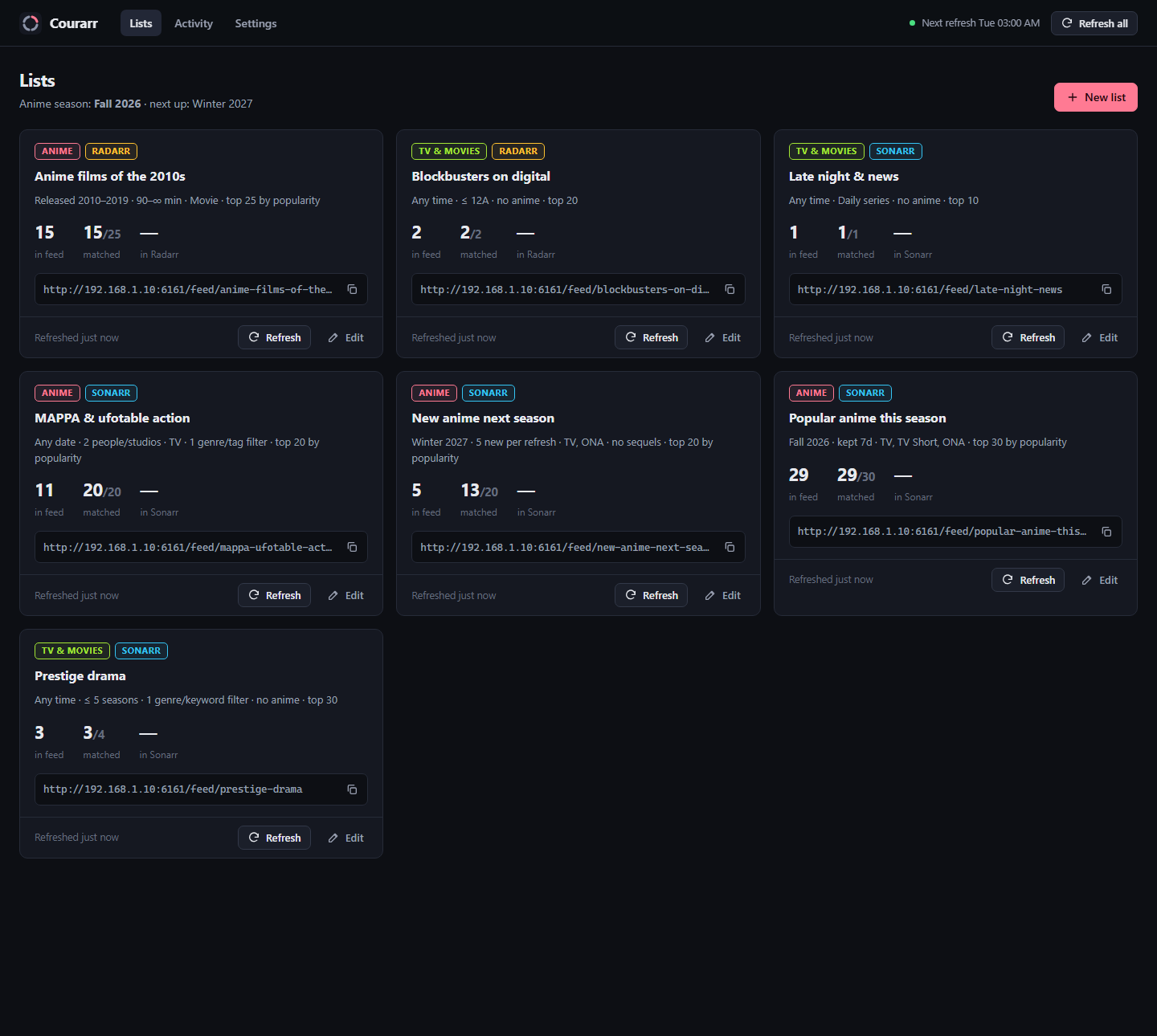Click the Lists page heading
Image resolution: width=1157 pixels, height=1036 pixels.
click(37, 80)
